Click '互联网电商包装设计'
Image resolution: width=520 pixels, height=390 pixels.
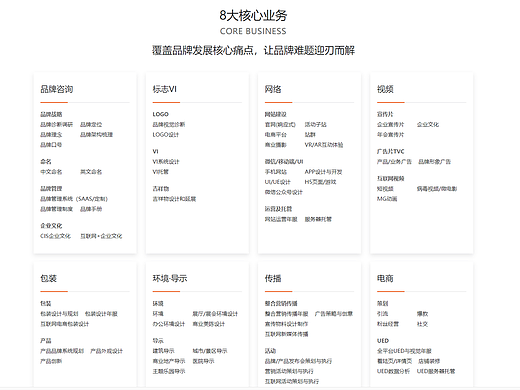pyautogui.click(x=65, y=324)
